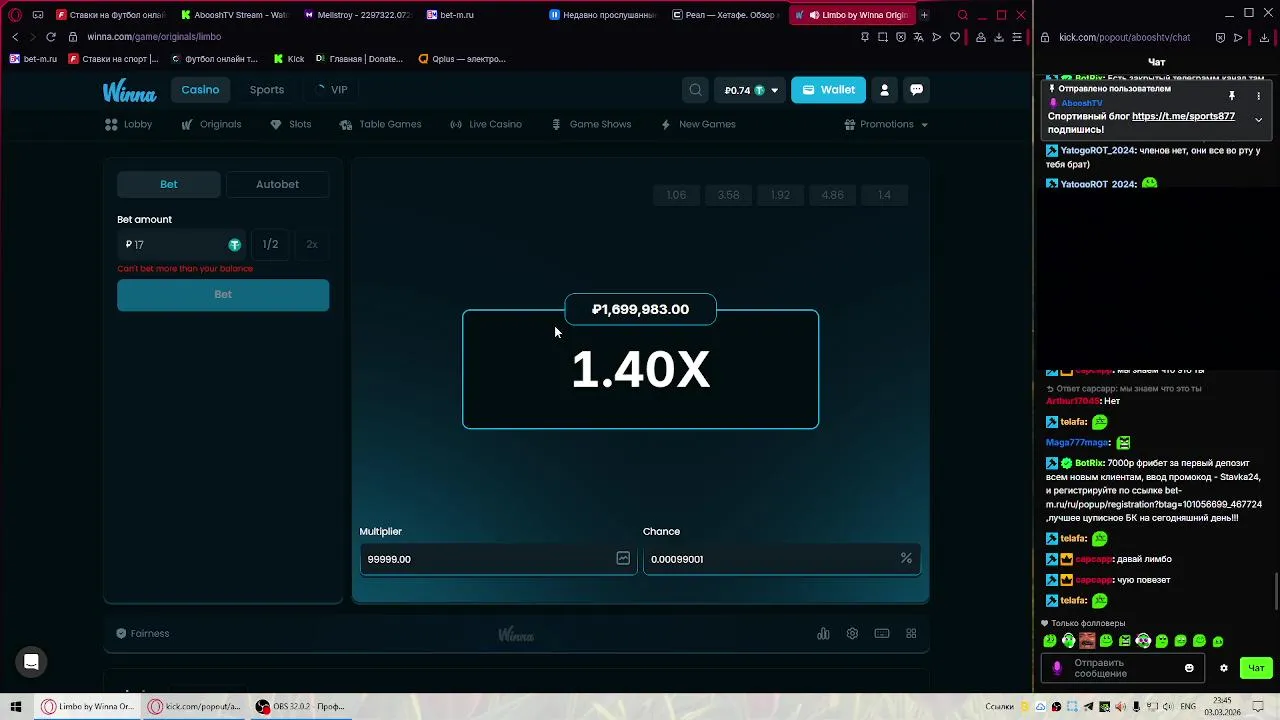Click the green Чат send button
This screenshot has width=1280, height=720.
(x=1256, y=668)
